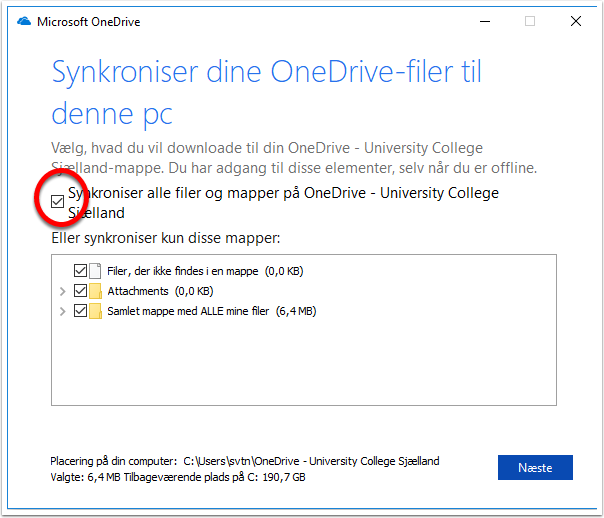Click 'Eller synkroniser kun disse mapper:' label
The width and height of the screenshot is (604, 518).
(166, 238)
